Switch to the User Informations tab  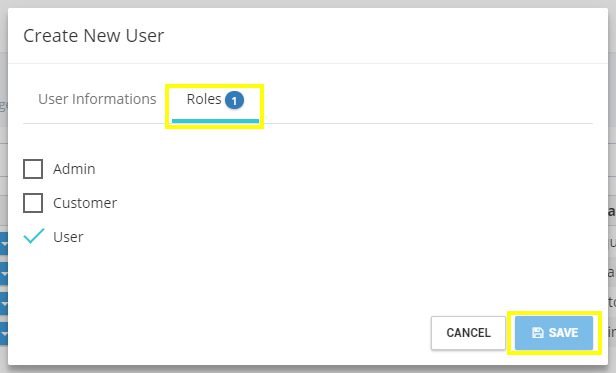coord(97,99)
